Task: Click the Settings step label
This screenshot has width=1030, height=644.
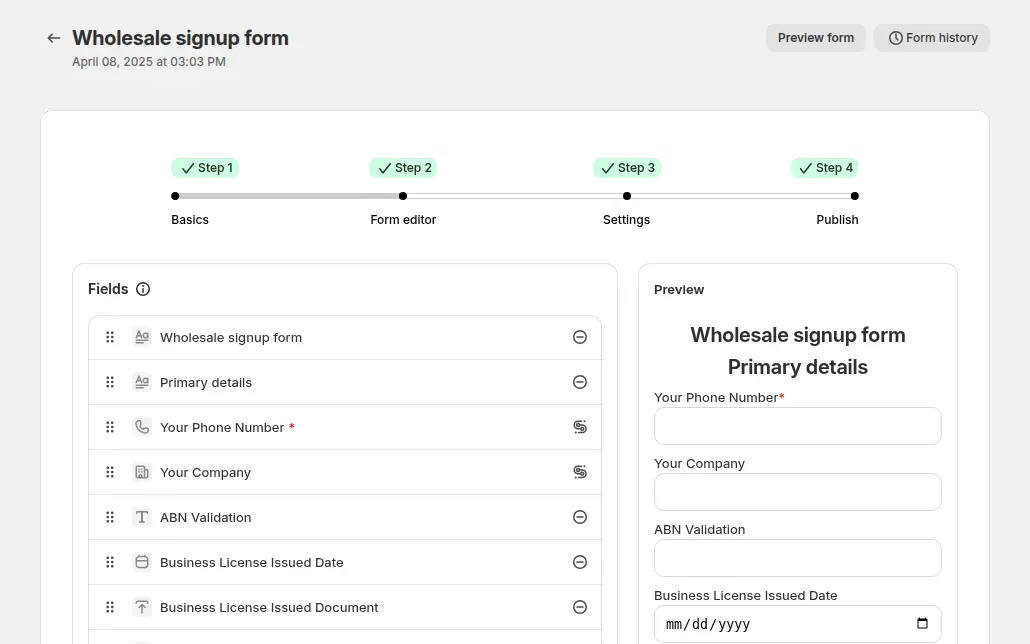Action: coord(627,220)
